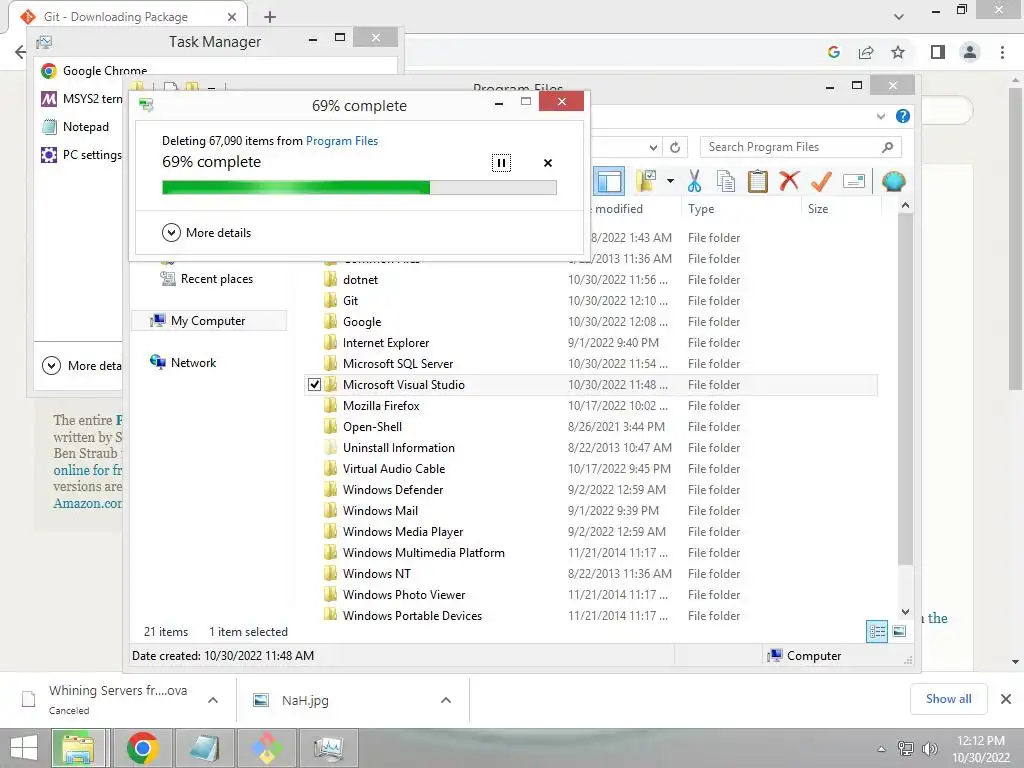
Task: Open the folder options icon in the Explorer toolbar
Action: [647, 181]
